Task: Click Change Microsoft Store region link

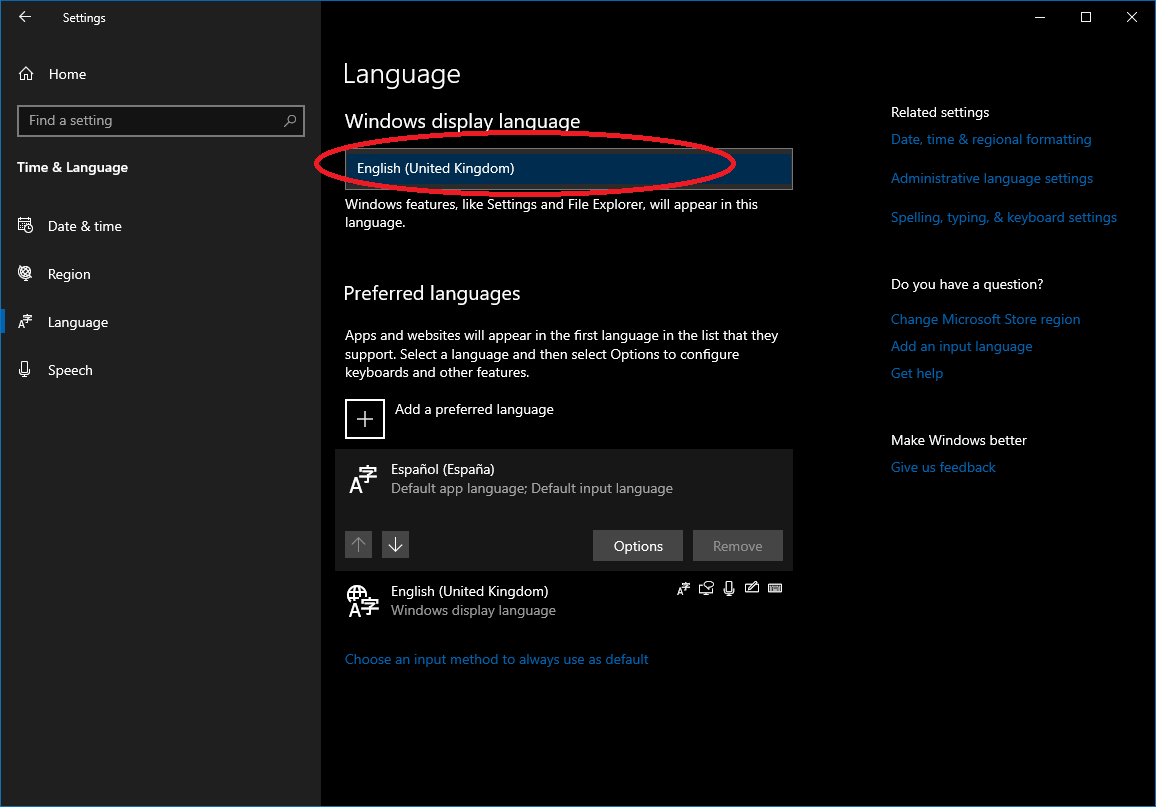Action: tap(985, 319)
